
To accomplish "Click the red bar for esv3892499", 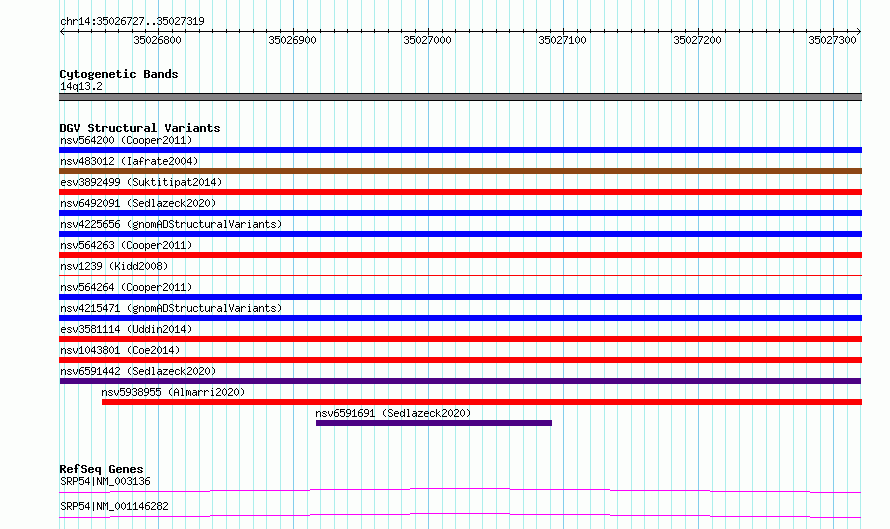I will tap(460, 192).
